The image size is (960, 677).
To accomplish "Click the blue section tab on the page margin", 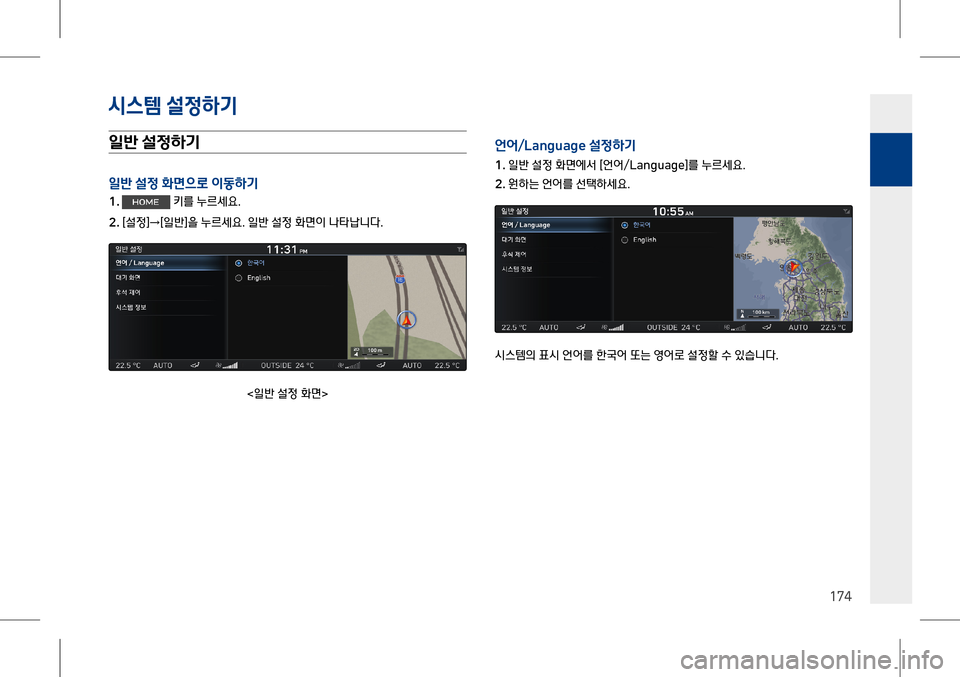I will pos(891,159).
